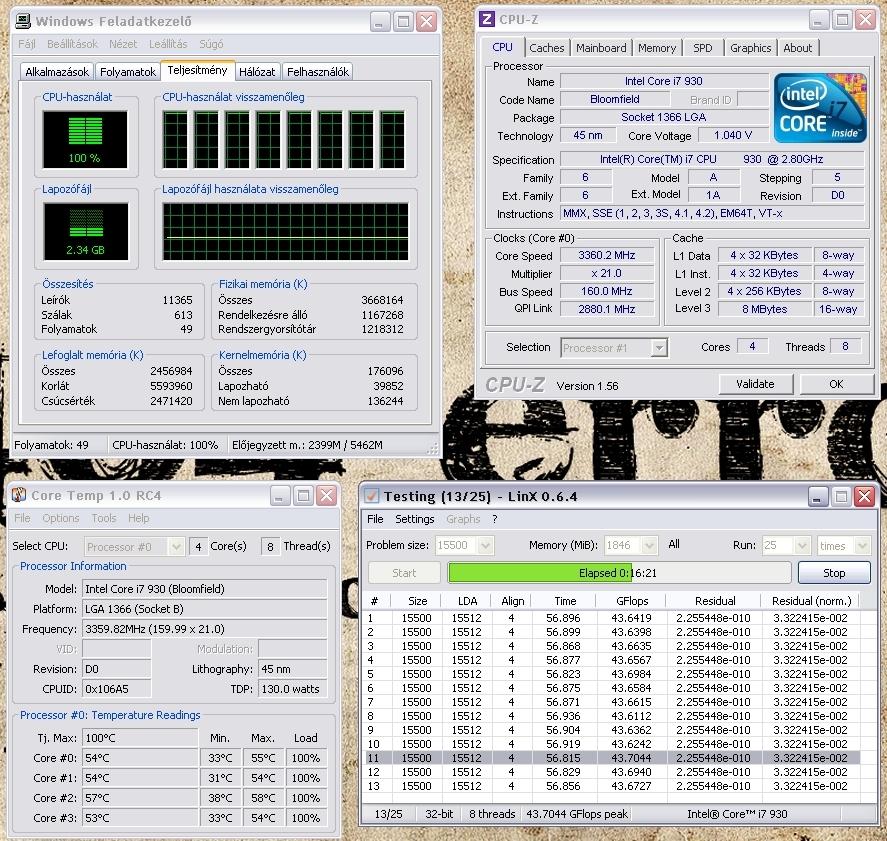Open the Memory tab in CPU-Z
The height and width of the screenshot is (841, 887).
tap(657, 48)
